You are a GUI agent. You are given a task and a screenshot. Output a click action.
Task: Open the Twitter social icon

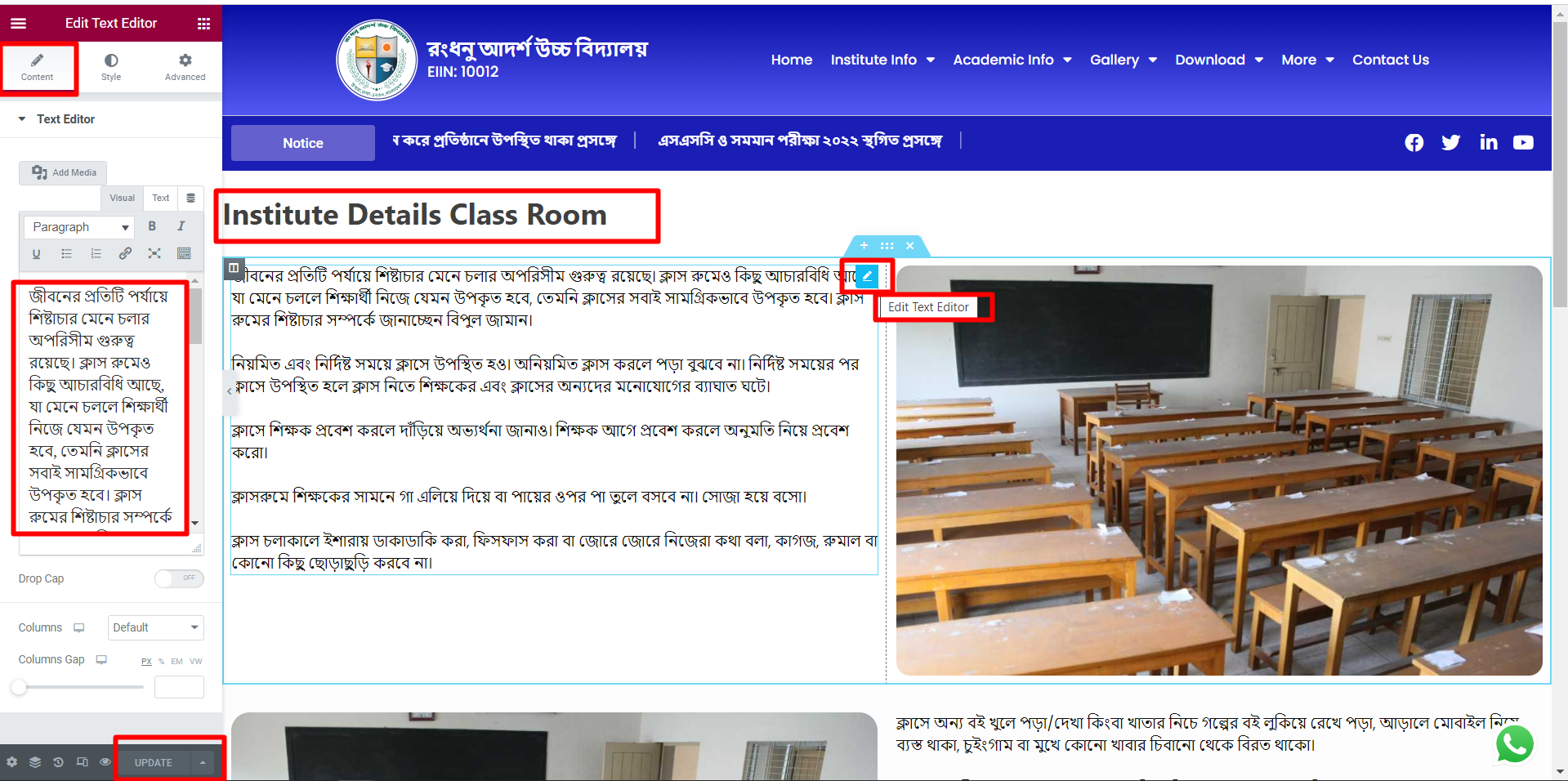[1451, 143]
